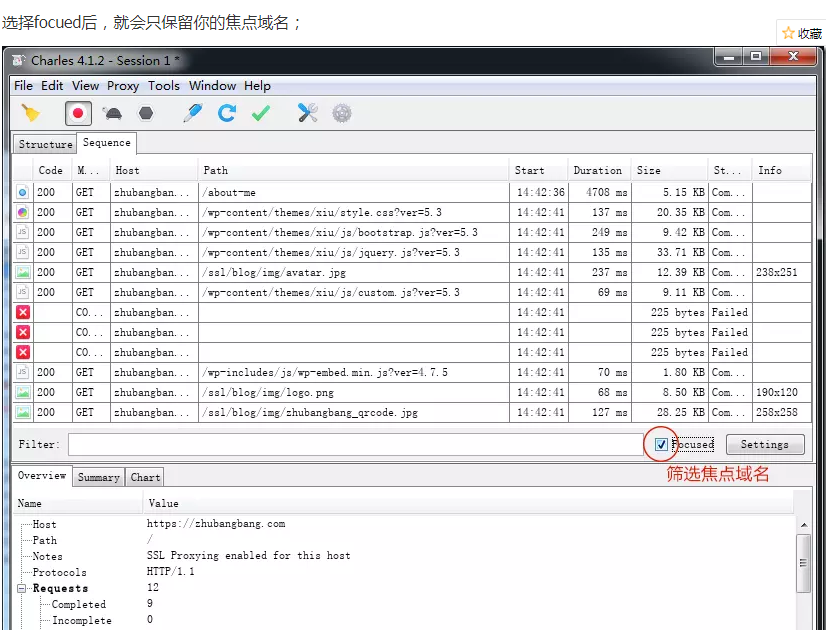
Task: Click the JS icon of jquery.js row
Action: [23, 252]
